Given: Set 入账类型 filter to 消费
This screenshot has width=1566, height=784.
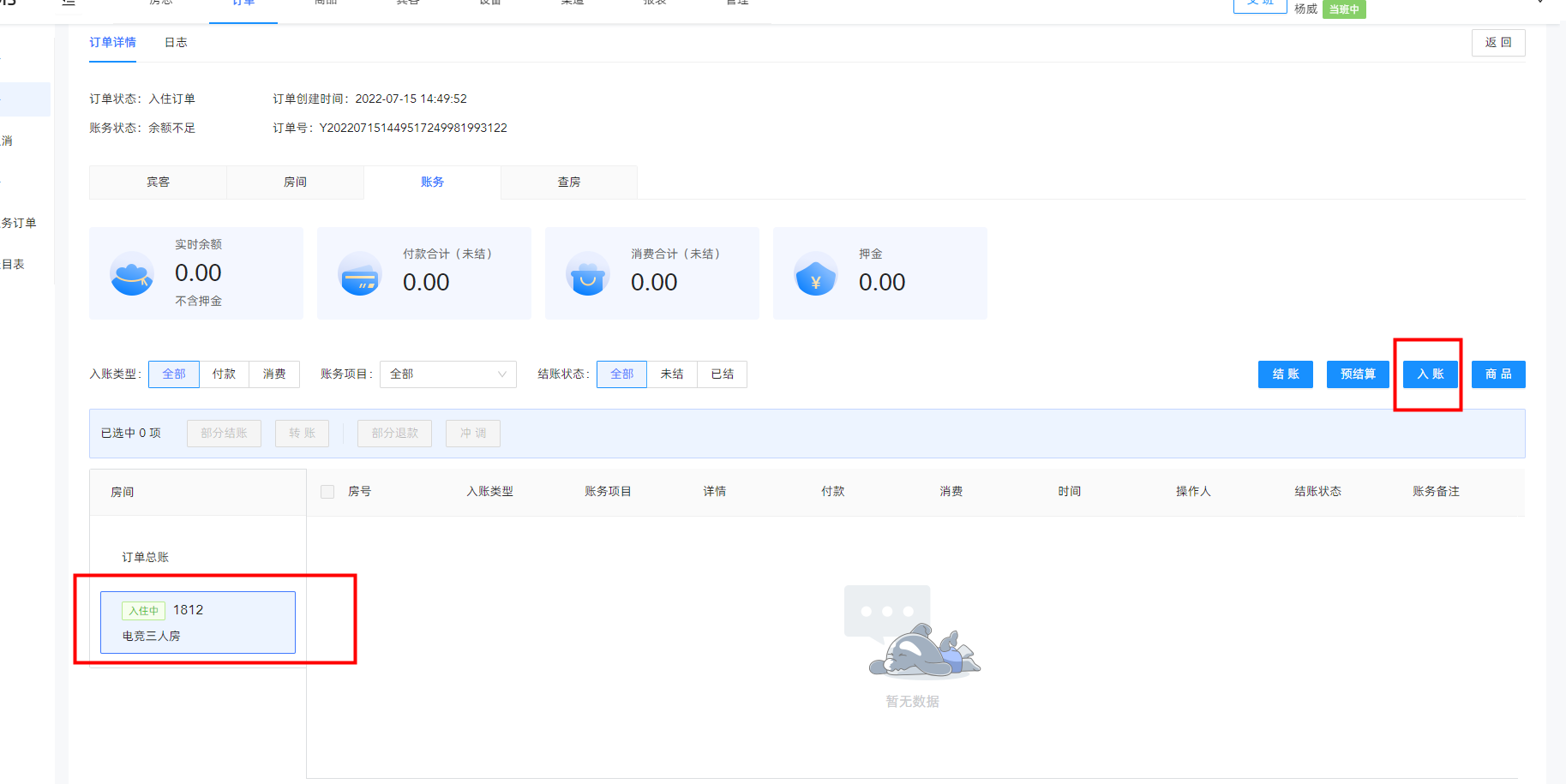Looking at the screenshot, I should tap(274, 374).
